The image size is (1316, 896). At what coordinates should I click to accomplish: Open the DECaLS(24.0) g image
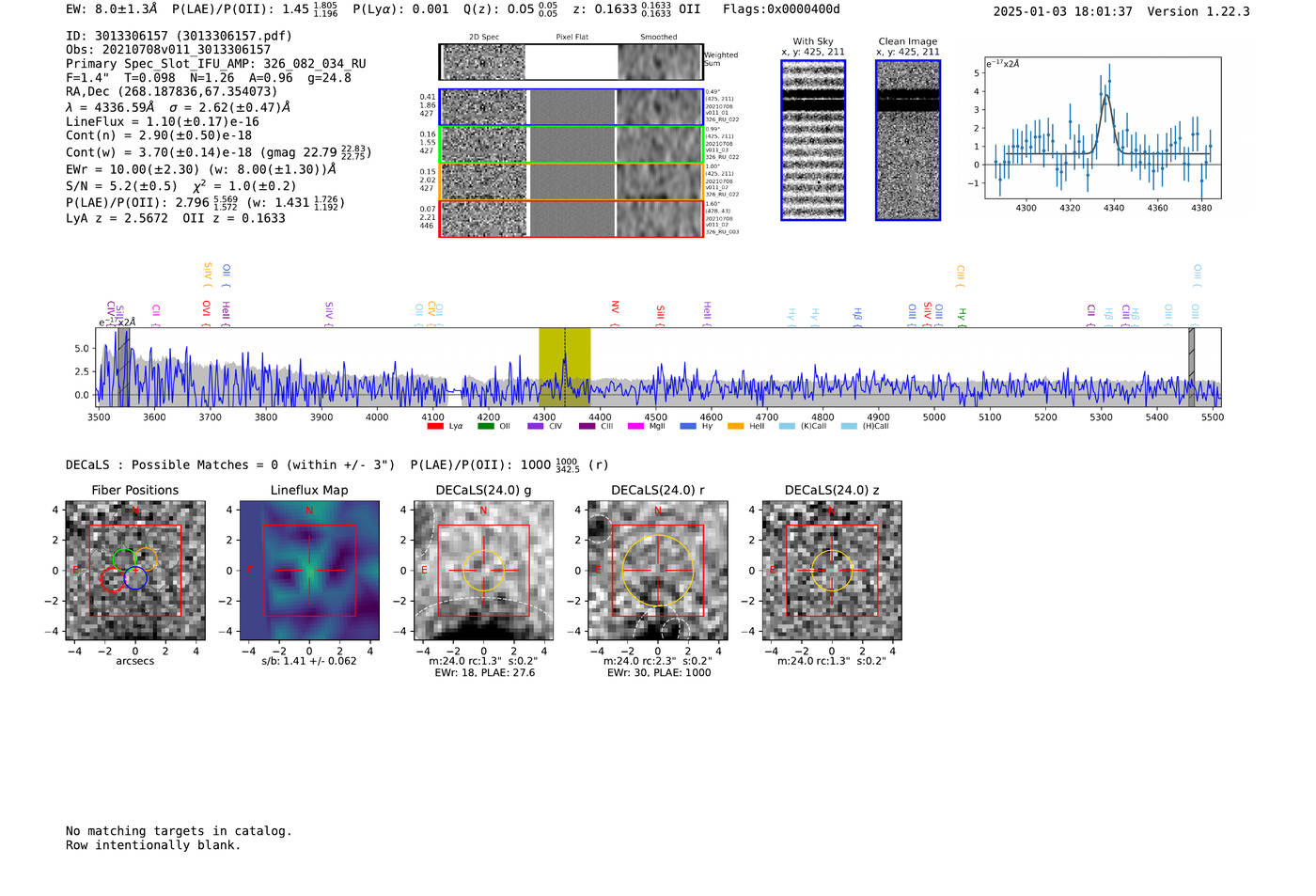pos(483,571)
